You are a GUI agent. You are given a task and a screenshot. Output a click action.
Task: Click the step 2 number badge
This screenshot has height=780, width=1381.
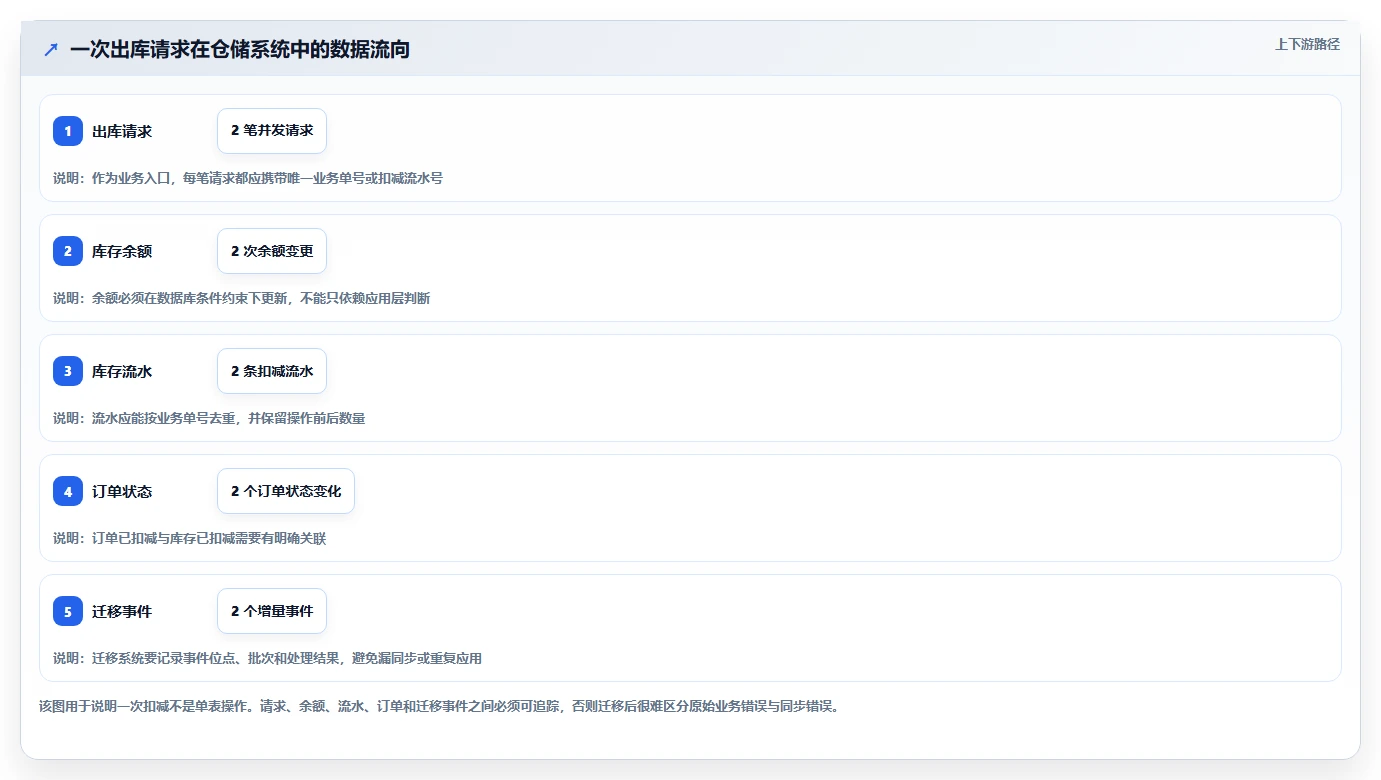coord(68,251)
